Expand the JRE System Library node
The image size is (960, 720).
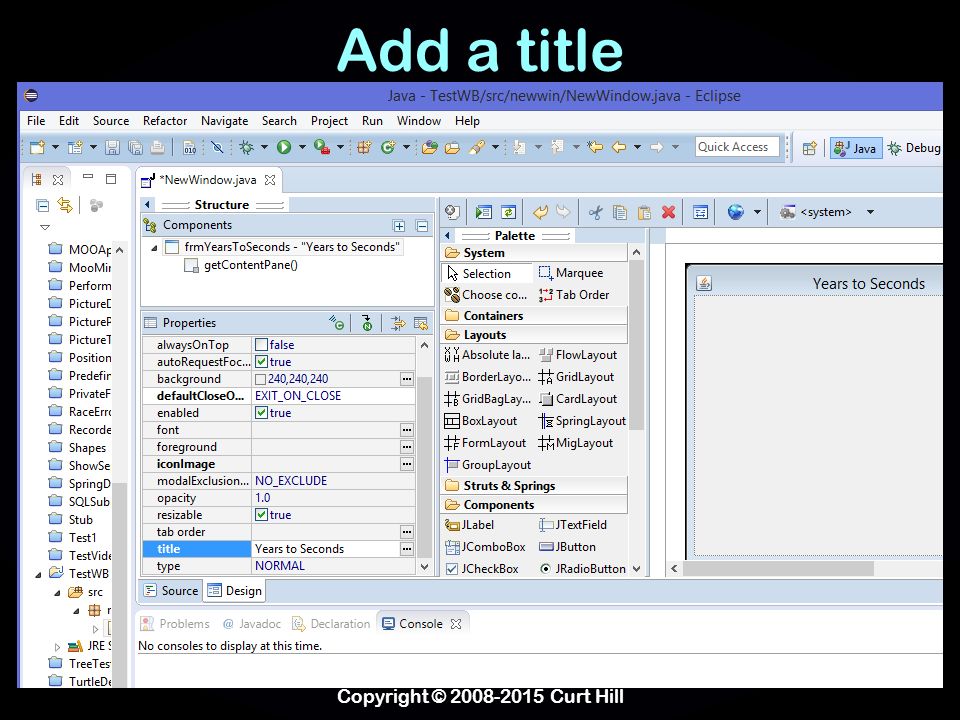coord(57,647)
